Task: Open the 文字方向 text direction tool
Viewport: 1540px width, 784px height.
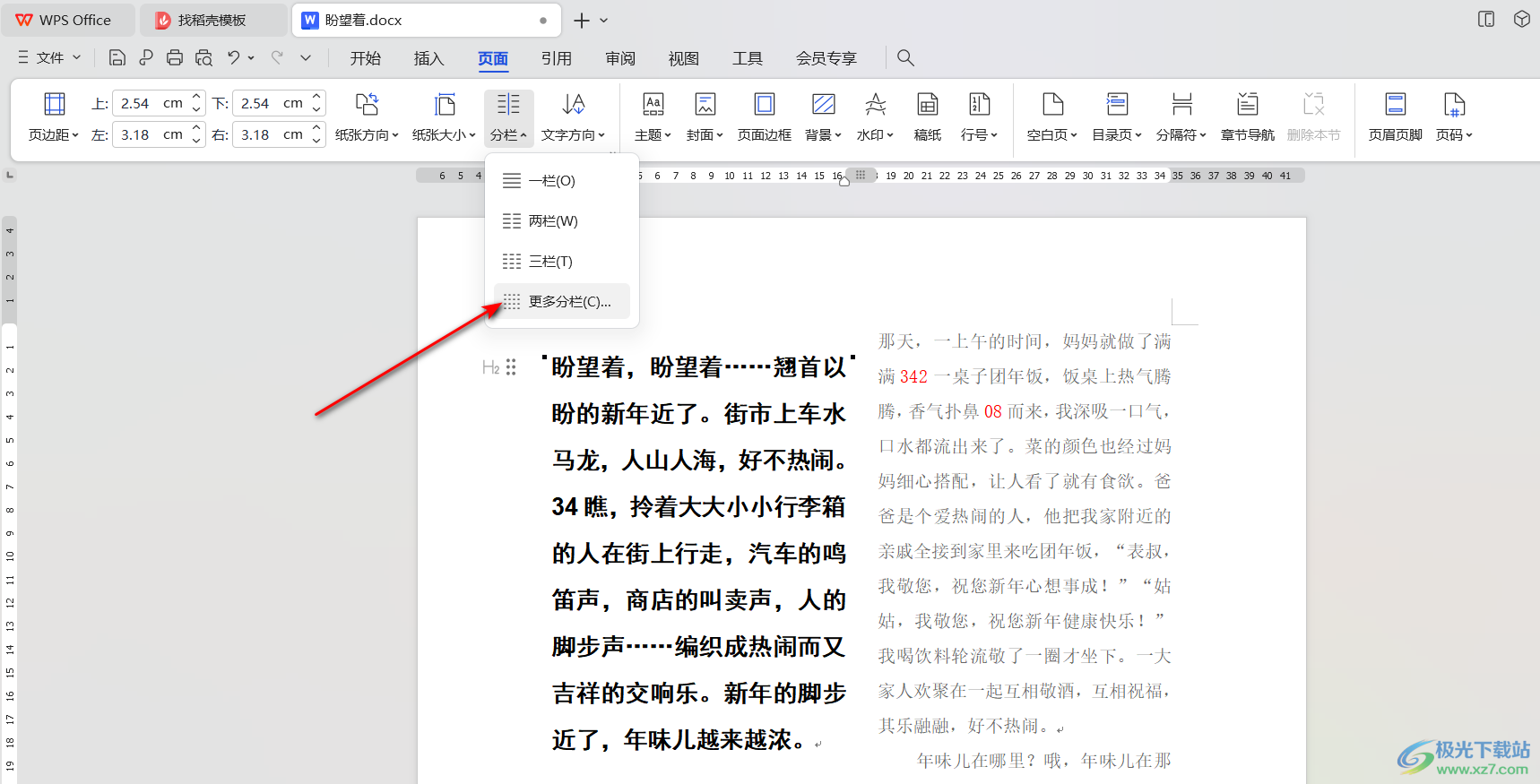Action: pos(574,117)
